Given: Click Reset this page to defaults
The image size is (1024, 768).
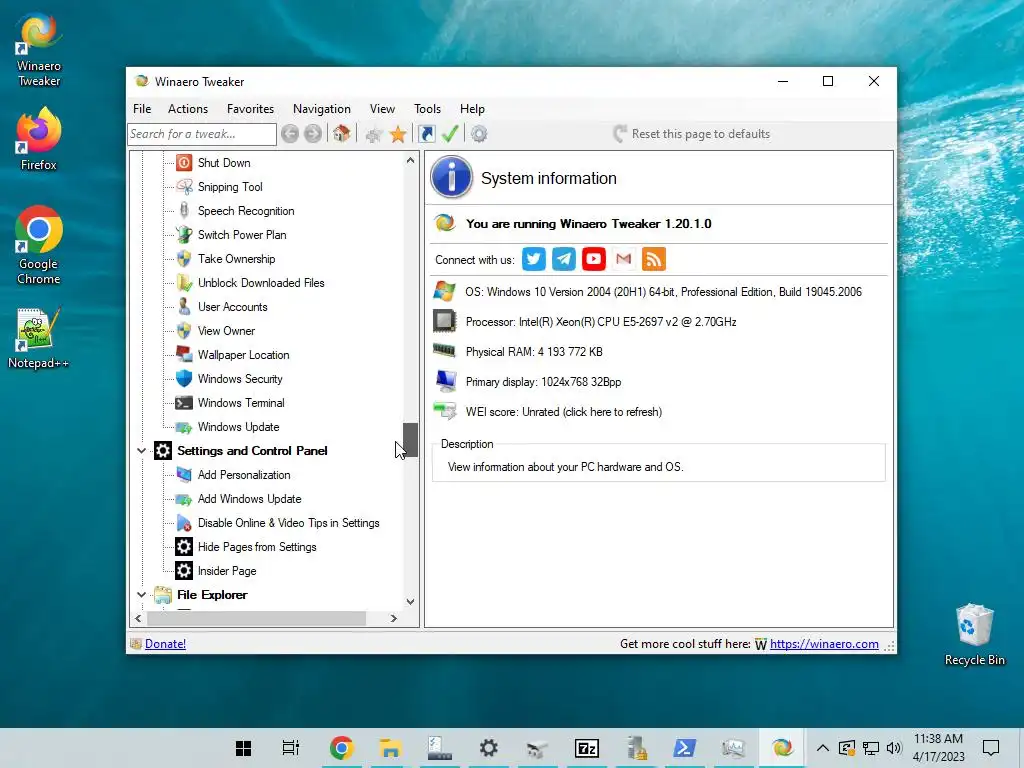Looking at the screenshot, I should (692, 134).
